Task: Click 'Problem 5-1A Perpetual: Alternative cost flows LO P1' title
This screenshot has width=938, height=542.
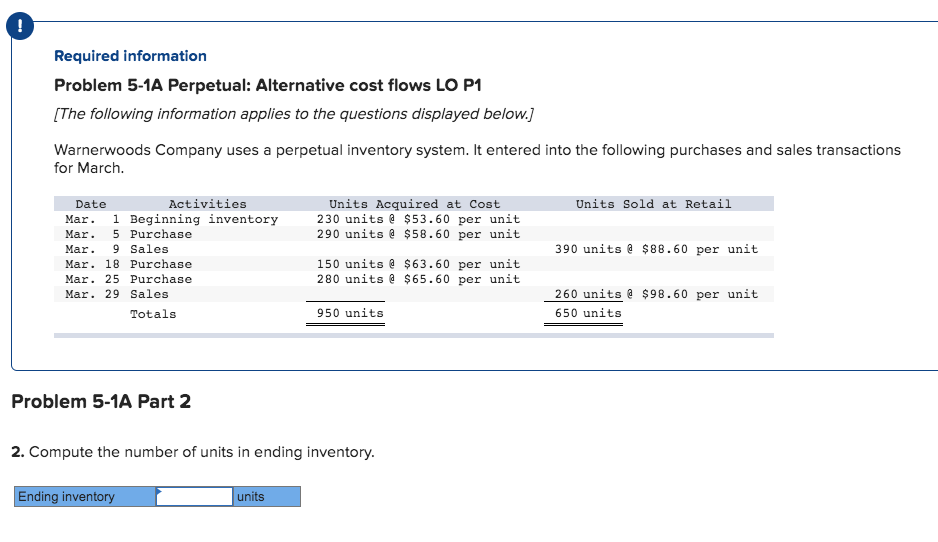Action: point(267,86)
